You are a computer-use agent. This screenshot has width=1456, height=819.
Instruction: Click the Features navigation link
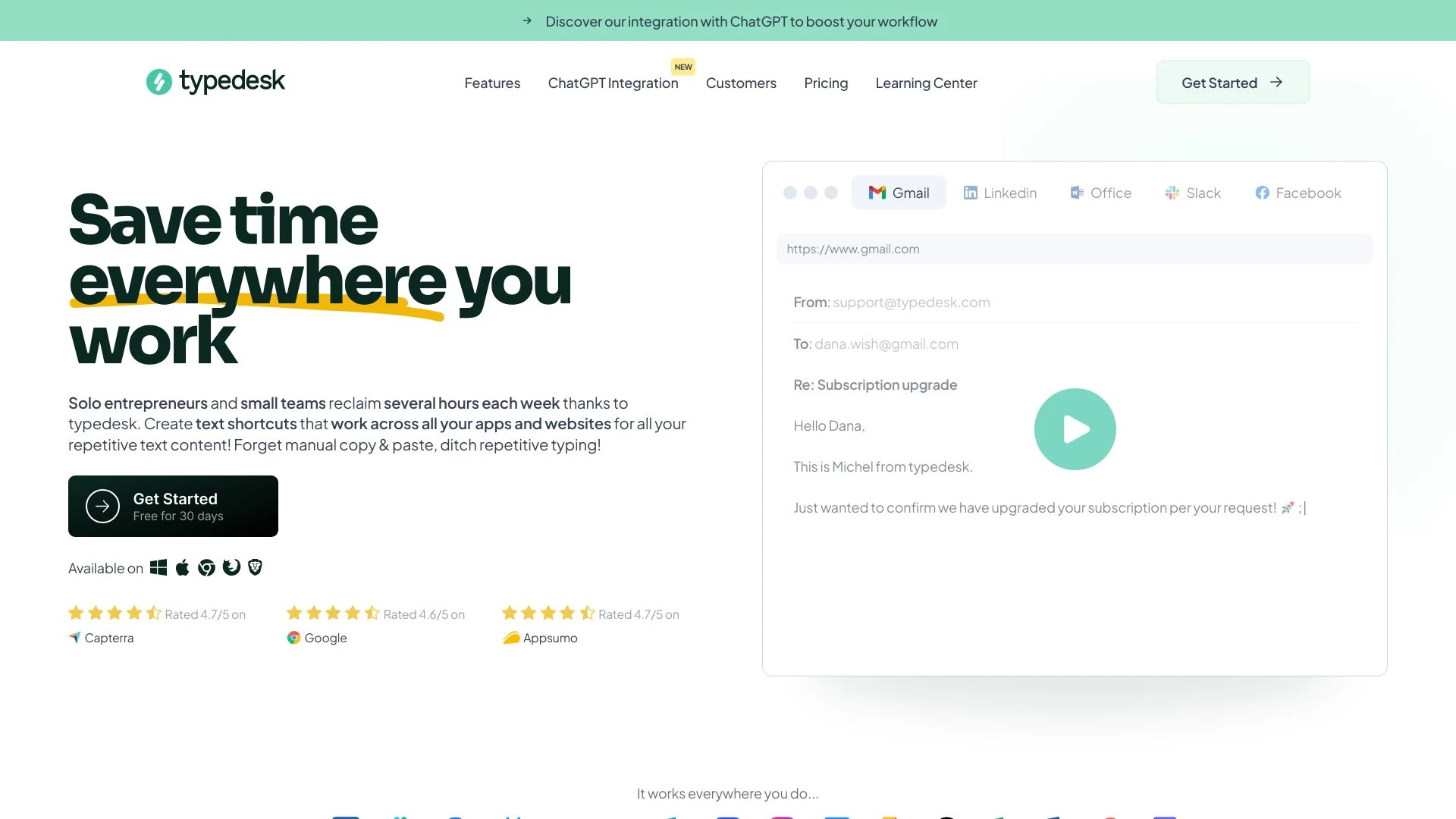coord(492,83)
